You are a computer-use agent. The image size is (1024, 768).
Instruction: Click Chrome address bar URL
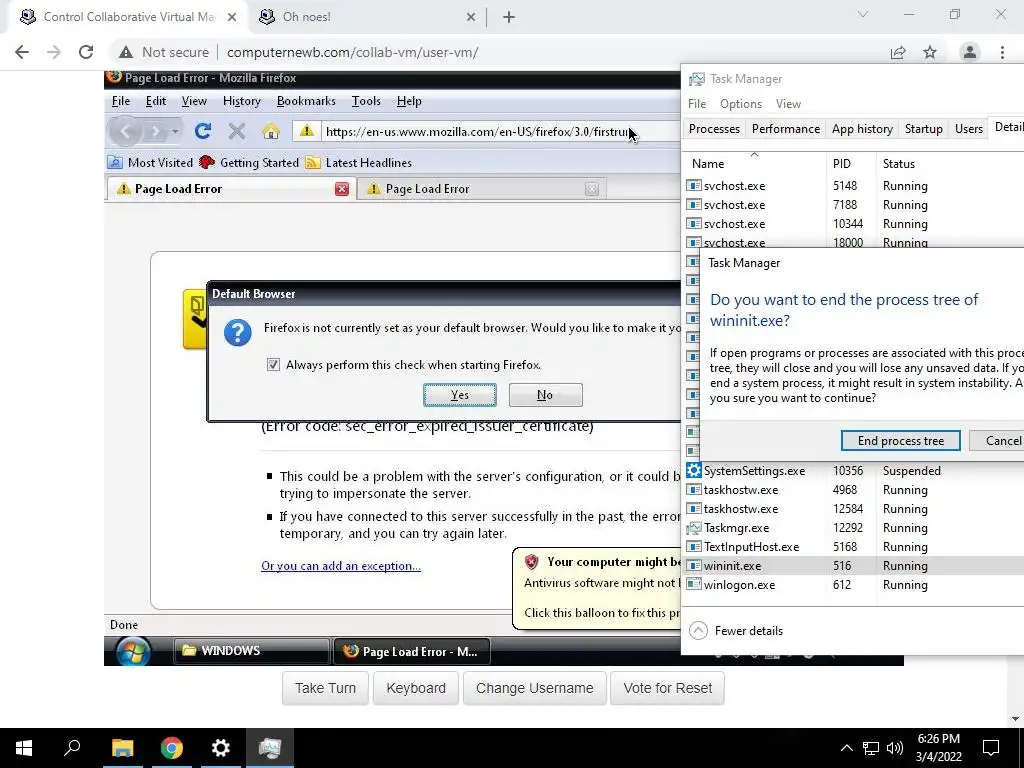coord(353,52)
